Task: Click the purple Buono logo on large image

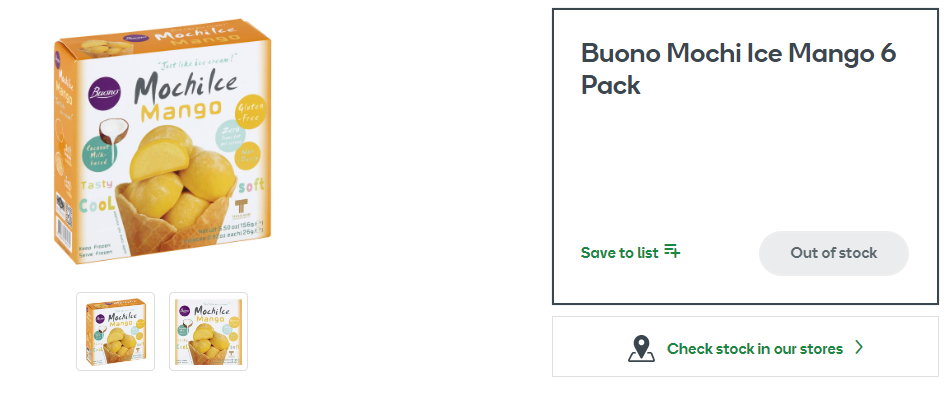Action: [105, 92]
